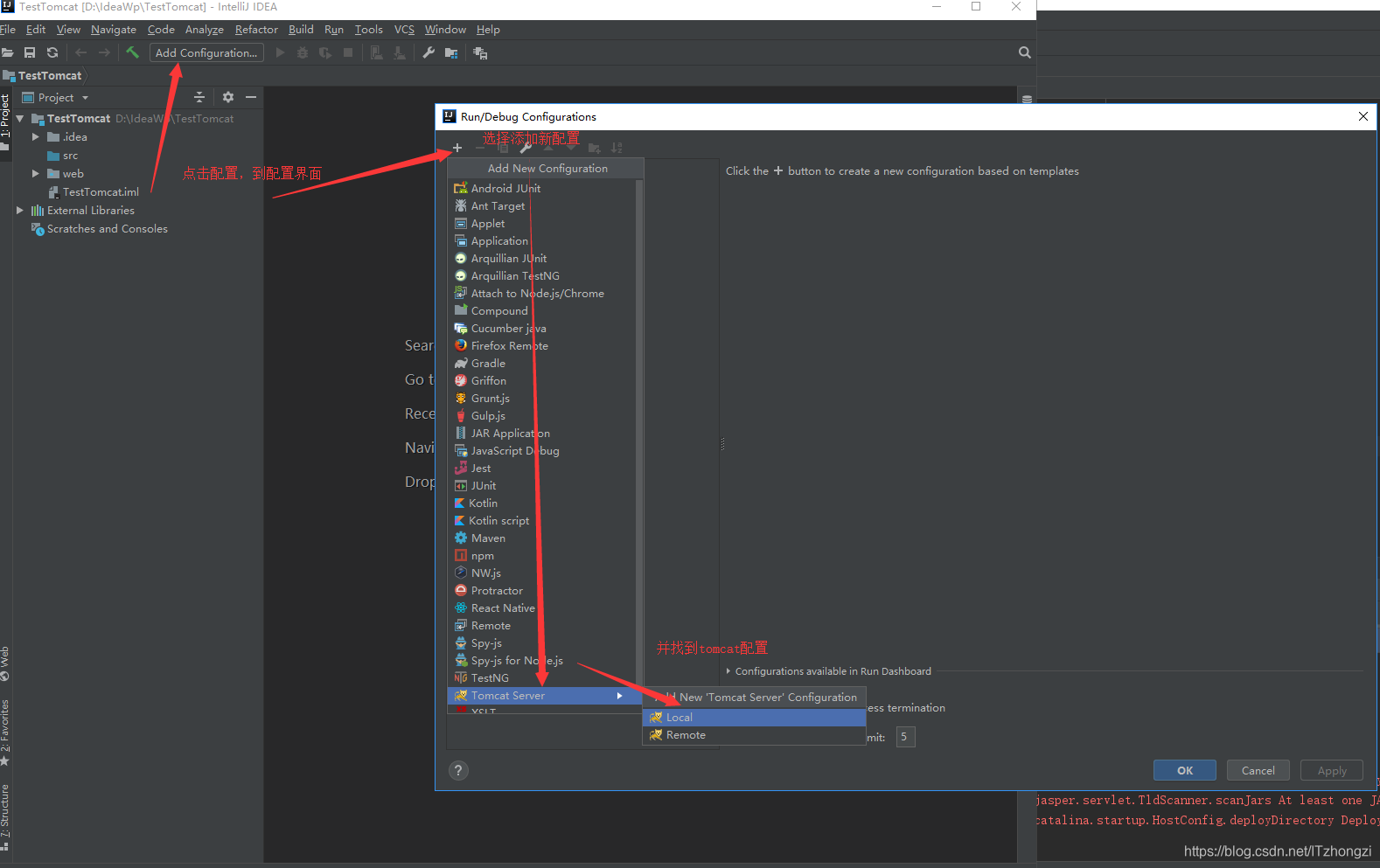Click the Synchronize refresh toolbar icon

pyautogui.click(x=52, y=52)
